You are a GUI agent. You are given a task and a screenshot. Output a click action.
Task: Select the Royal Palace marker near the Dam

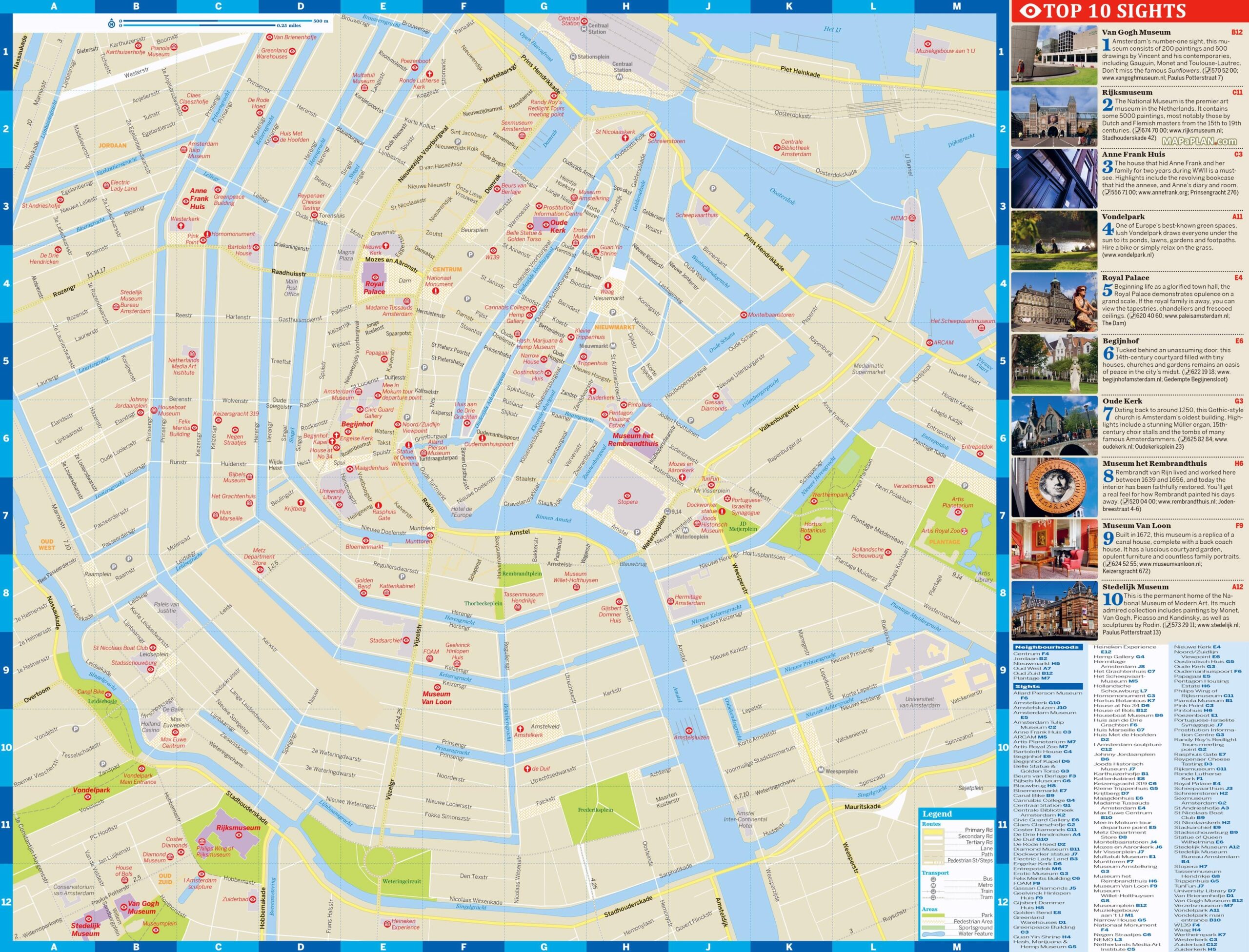point(375,278)
